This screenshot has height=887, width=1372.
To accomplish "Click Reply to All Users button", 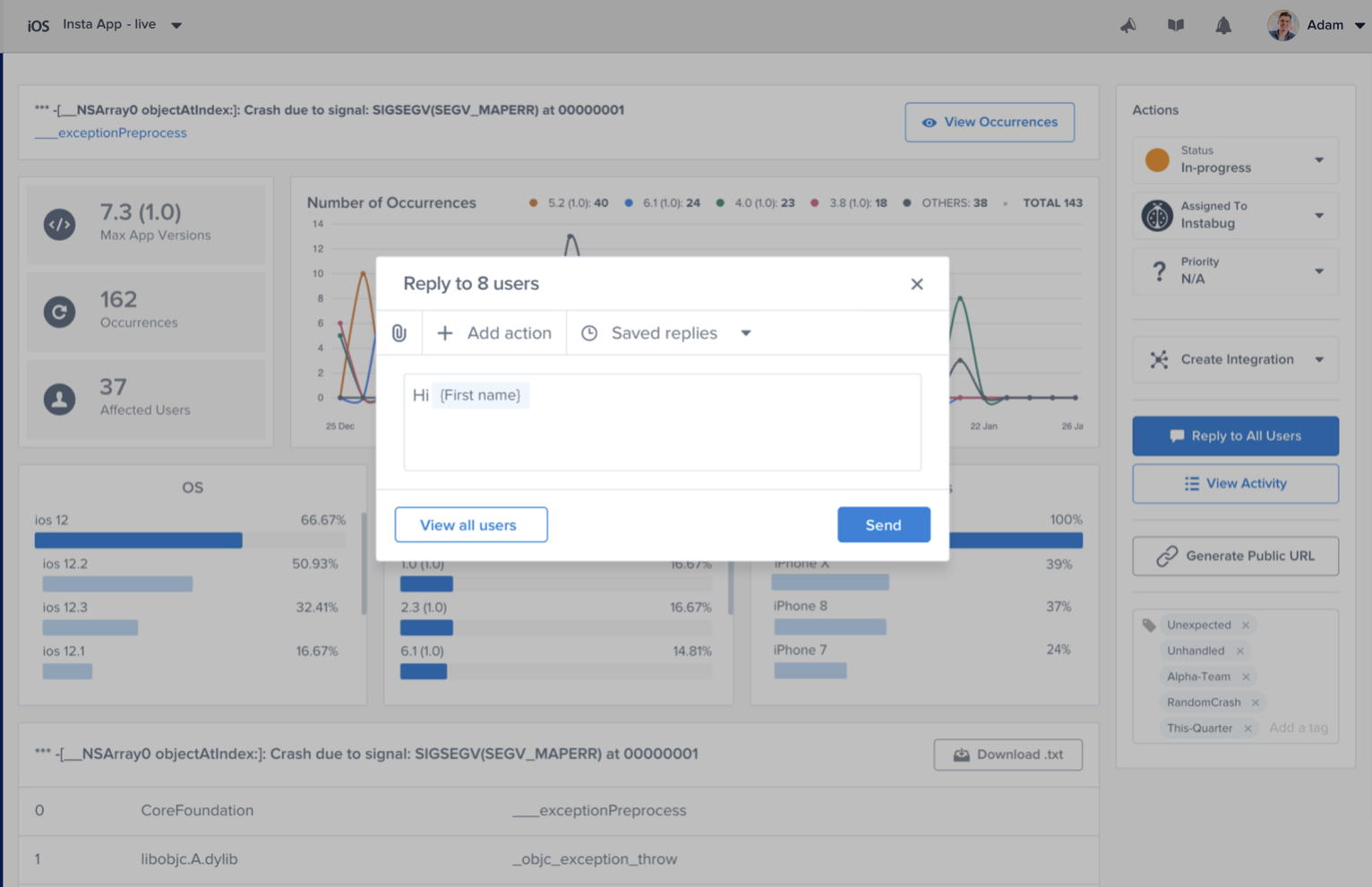I will pos(1236,436).
